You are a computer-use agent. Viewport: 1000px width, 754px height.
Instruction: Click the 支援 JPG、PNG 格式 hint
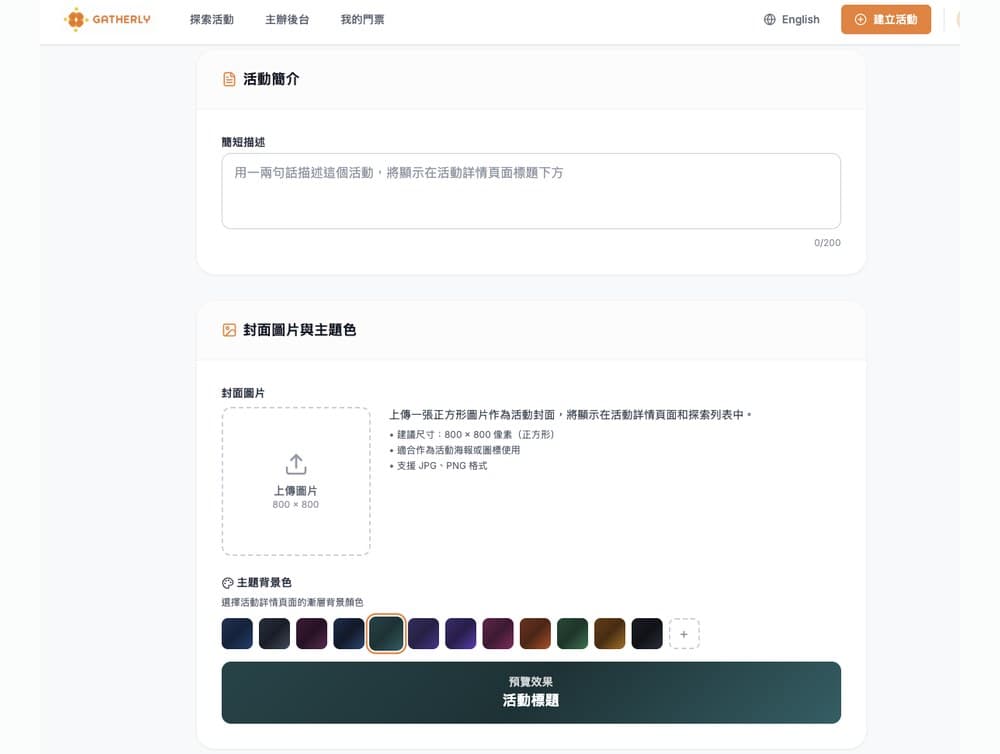[438, 466]
